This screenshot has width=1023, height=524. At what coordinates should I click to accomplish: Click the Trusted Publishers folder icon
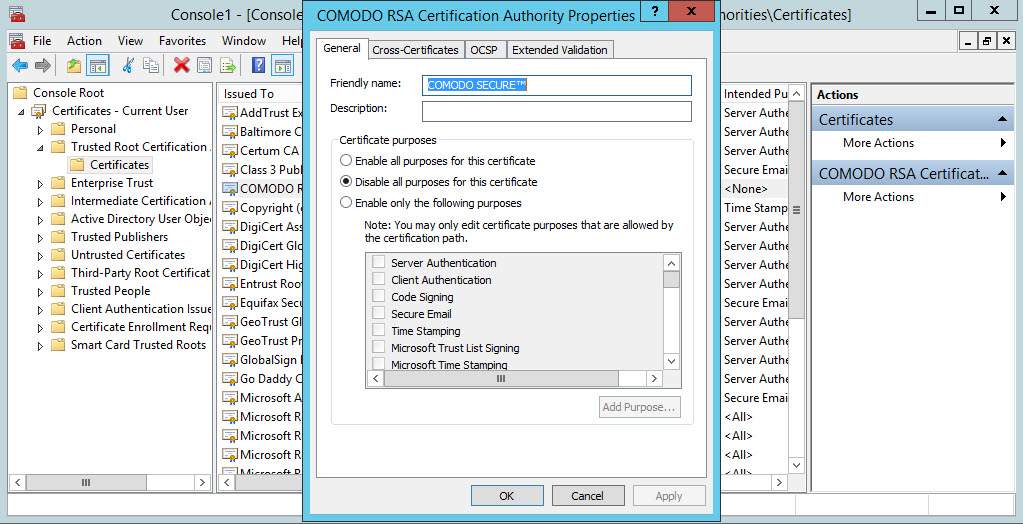coord(58,237)
